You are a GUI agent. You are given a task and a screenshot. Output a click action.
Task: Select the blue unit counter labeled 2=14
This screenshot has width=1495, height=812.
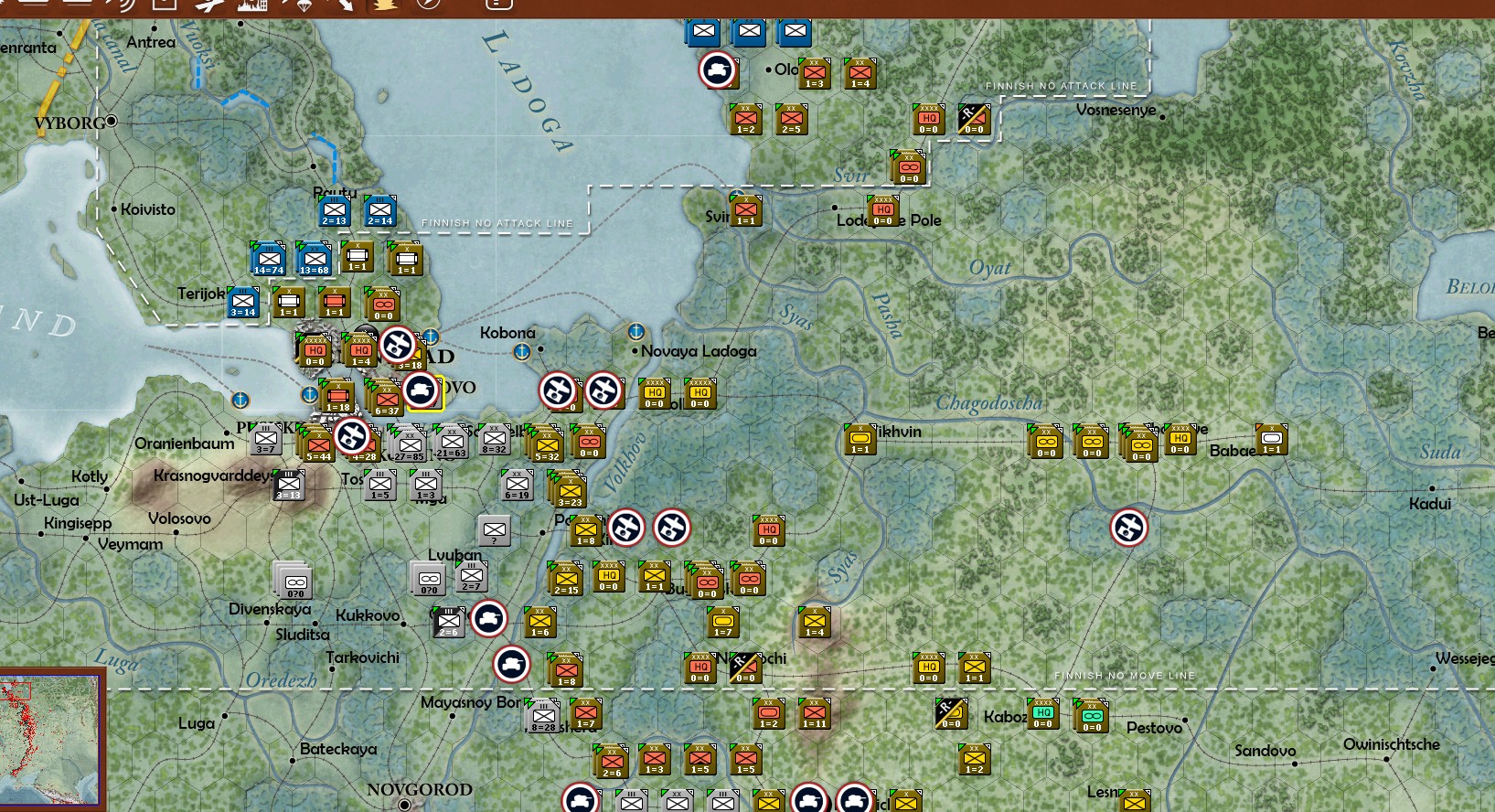pyautogui.click(x=380, y=211)
